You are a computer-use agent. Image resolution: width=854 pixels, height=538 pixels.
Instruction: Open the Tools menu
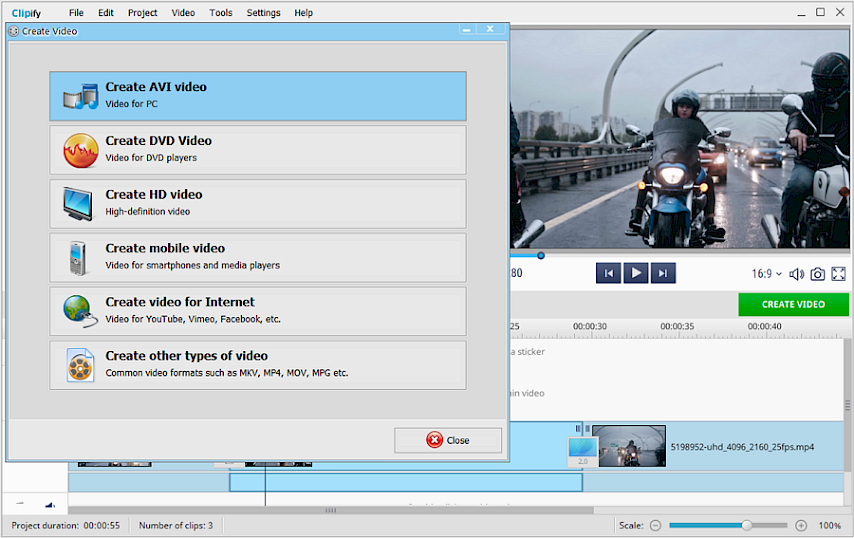[x=221, y=13]
